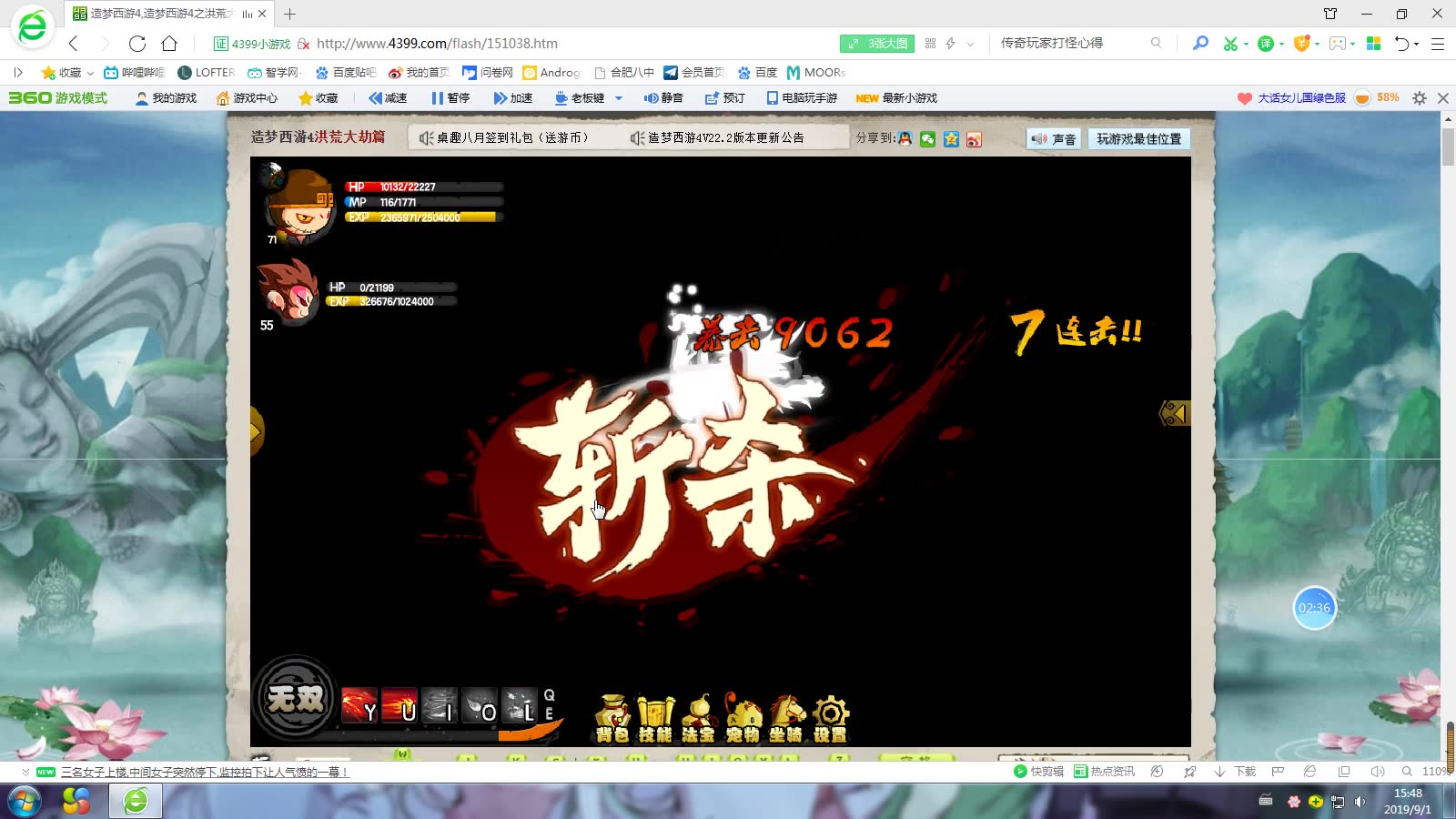This screenshot has height=819, width=1456.
Task: Open a new browser tab
Action: pyautogui.click(x=289, y=14)
